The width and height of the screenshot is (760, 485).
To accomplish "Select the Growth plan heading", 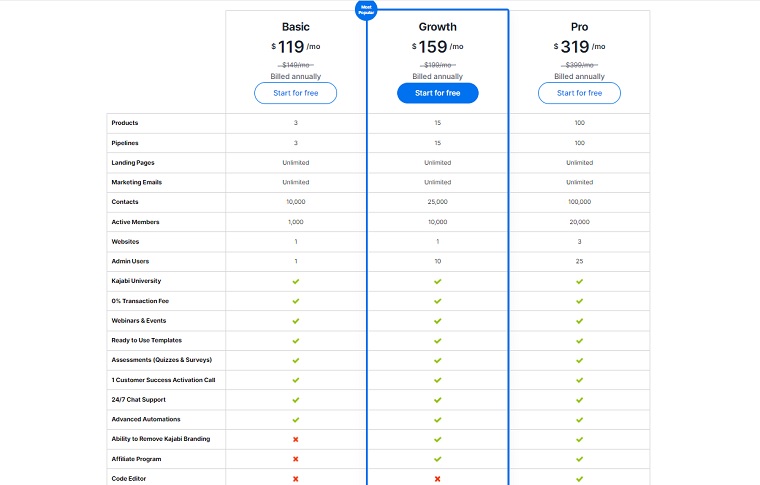I will pos(437,26).
